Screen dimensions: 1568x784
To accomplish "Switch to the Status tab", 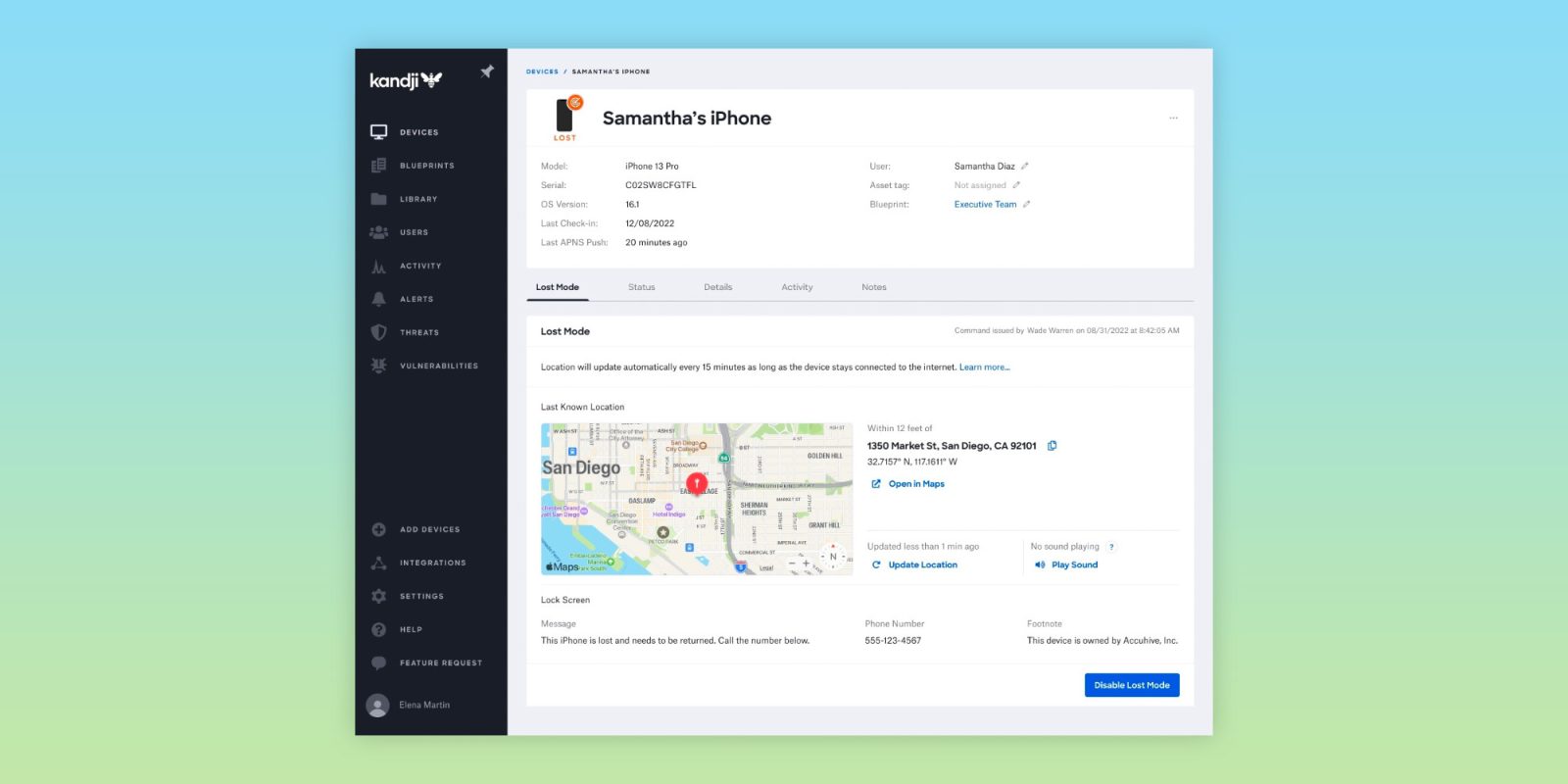I will coord(641,287).
